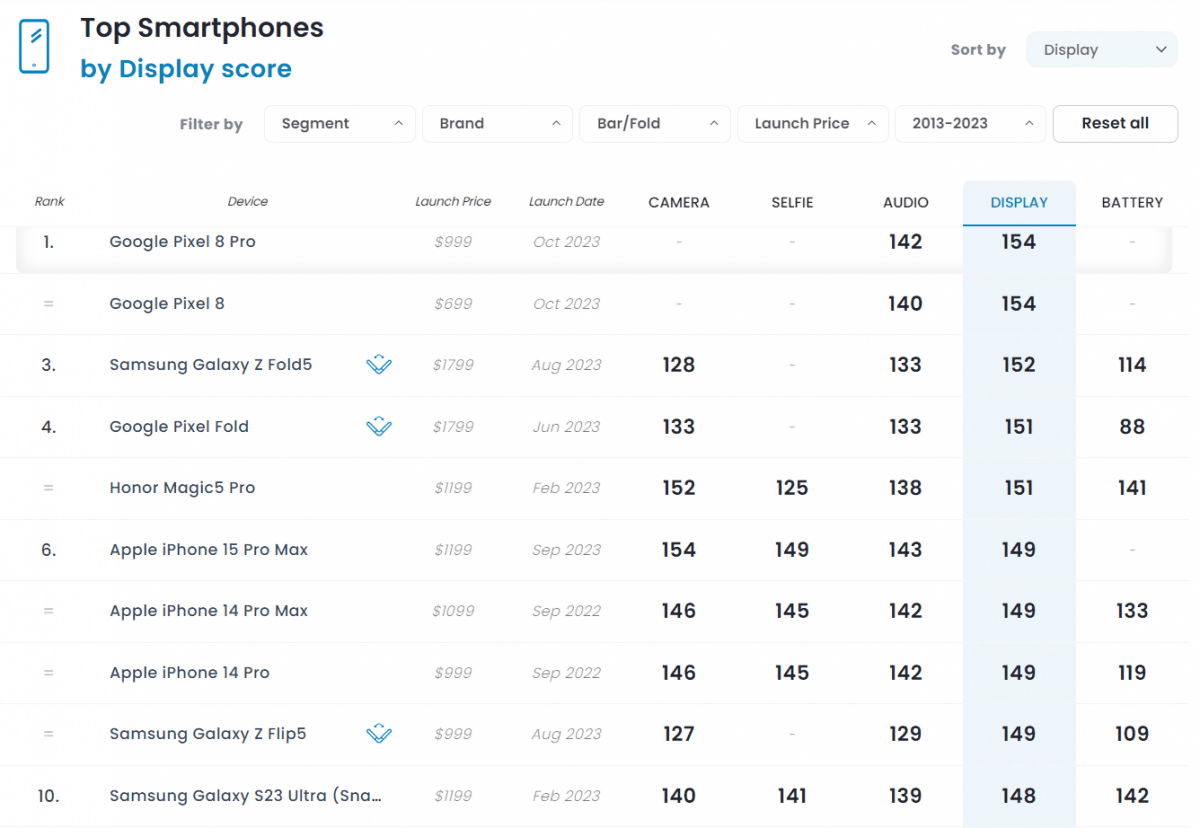
Task: Expand the Launch Price filter
Action: tap(813, 124)
